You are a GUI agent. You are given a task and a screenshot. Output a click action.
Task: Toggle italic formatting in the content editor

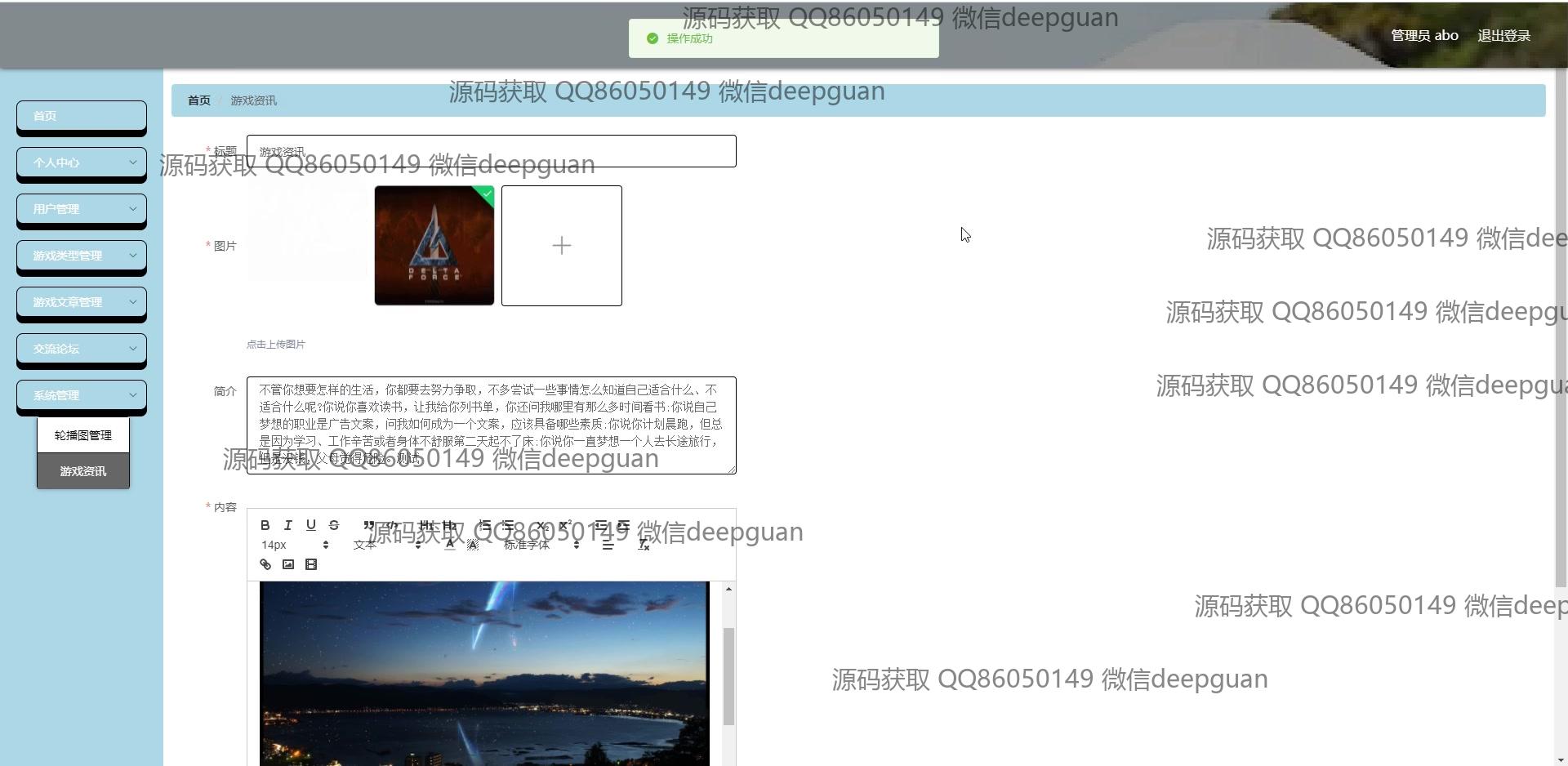(x=288, y=525)
